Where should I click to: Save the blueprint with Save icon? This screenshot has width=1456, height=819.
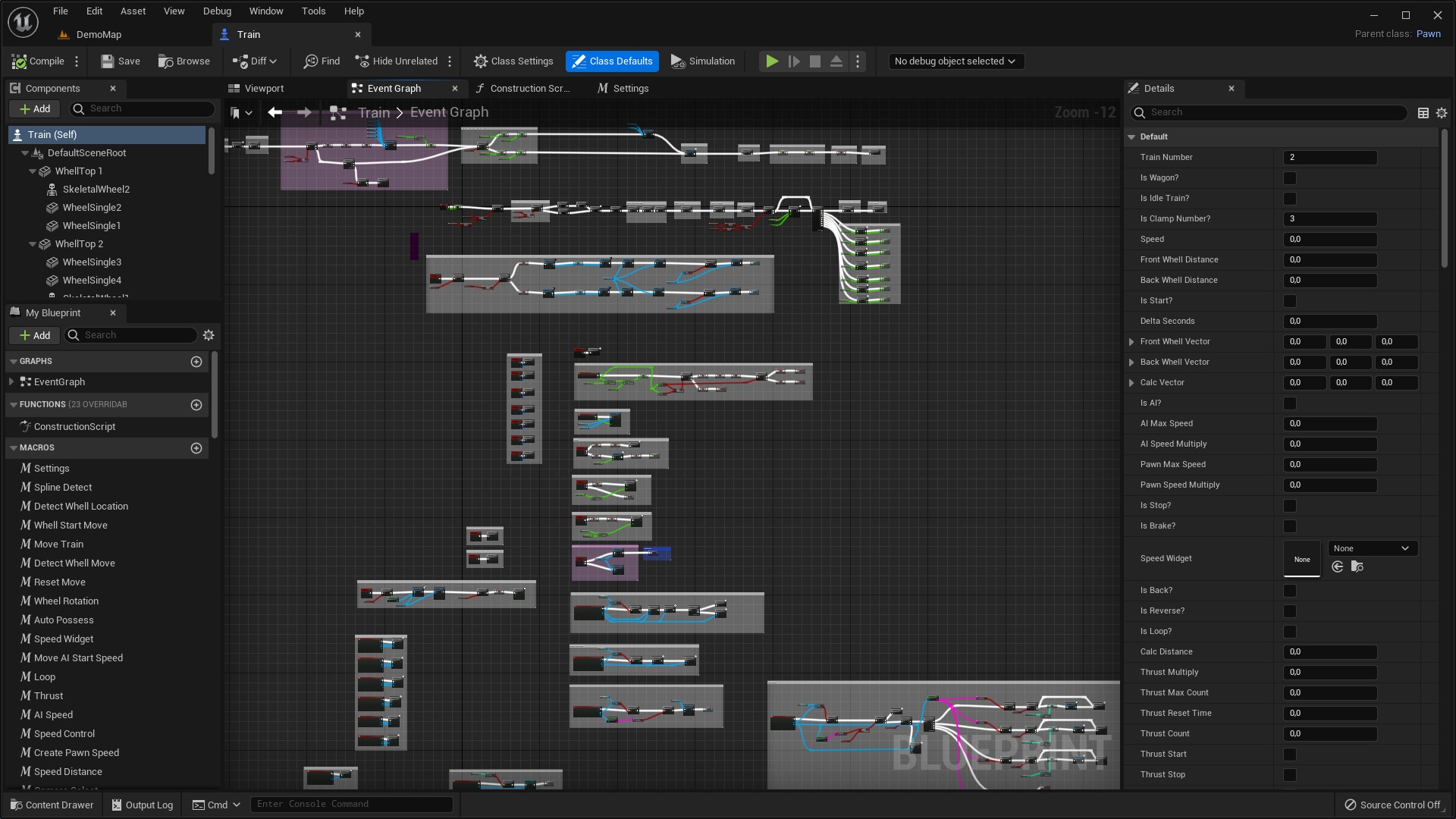point(108,61)
